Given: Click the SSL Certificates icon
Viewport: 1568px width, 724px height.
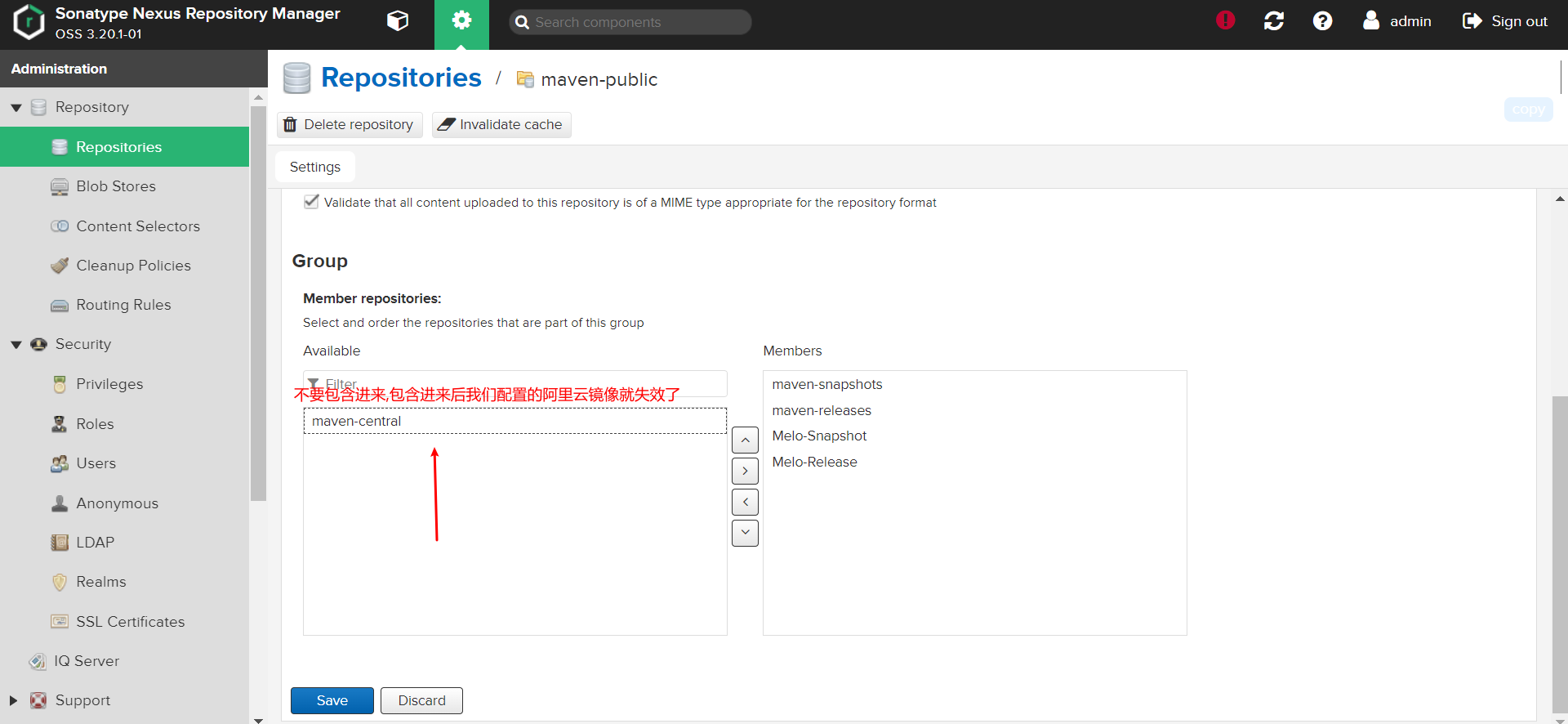Looking at the screenshot, I should [x=60, y=622].
